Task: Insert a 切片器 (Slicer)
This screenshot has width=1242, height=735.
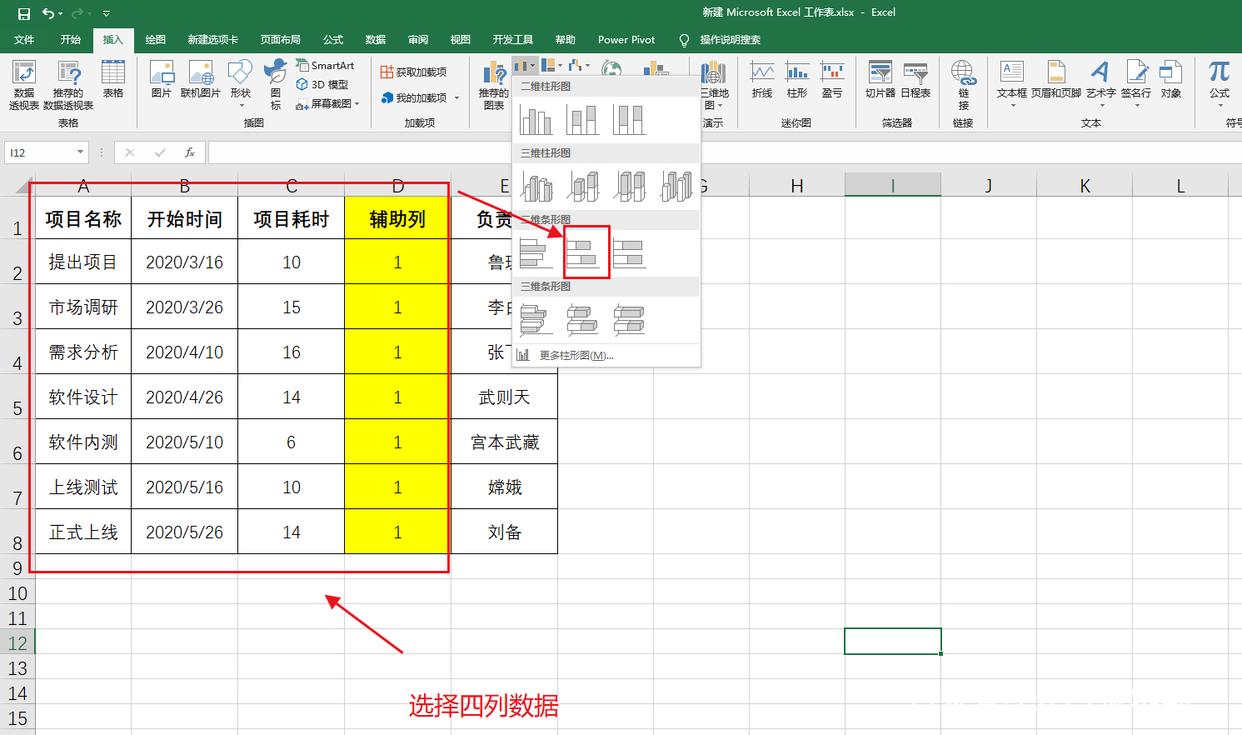Action: [x=878, y=80]
